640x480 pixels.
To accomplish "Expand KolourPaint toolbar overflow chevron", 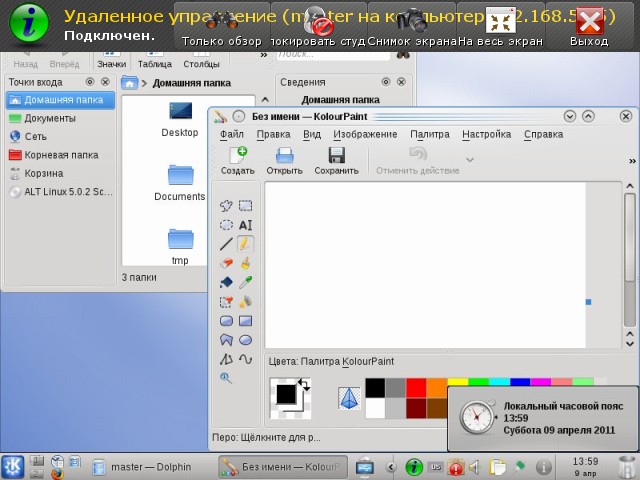I will point(632,161).
